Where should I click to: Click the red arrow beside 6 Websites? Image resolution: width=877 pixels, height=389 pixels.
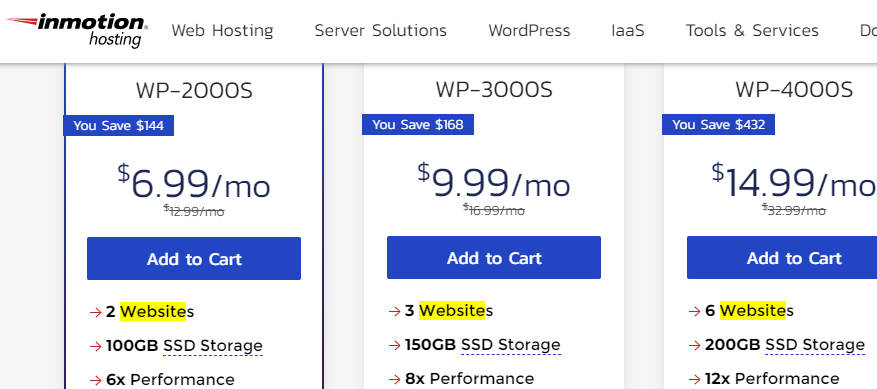pyautogui.click(x=695, y=311)
